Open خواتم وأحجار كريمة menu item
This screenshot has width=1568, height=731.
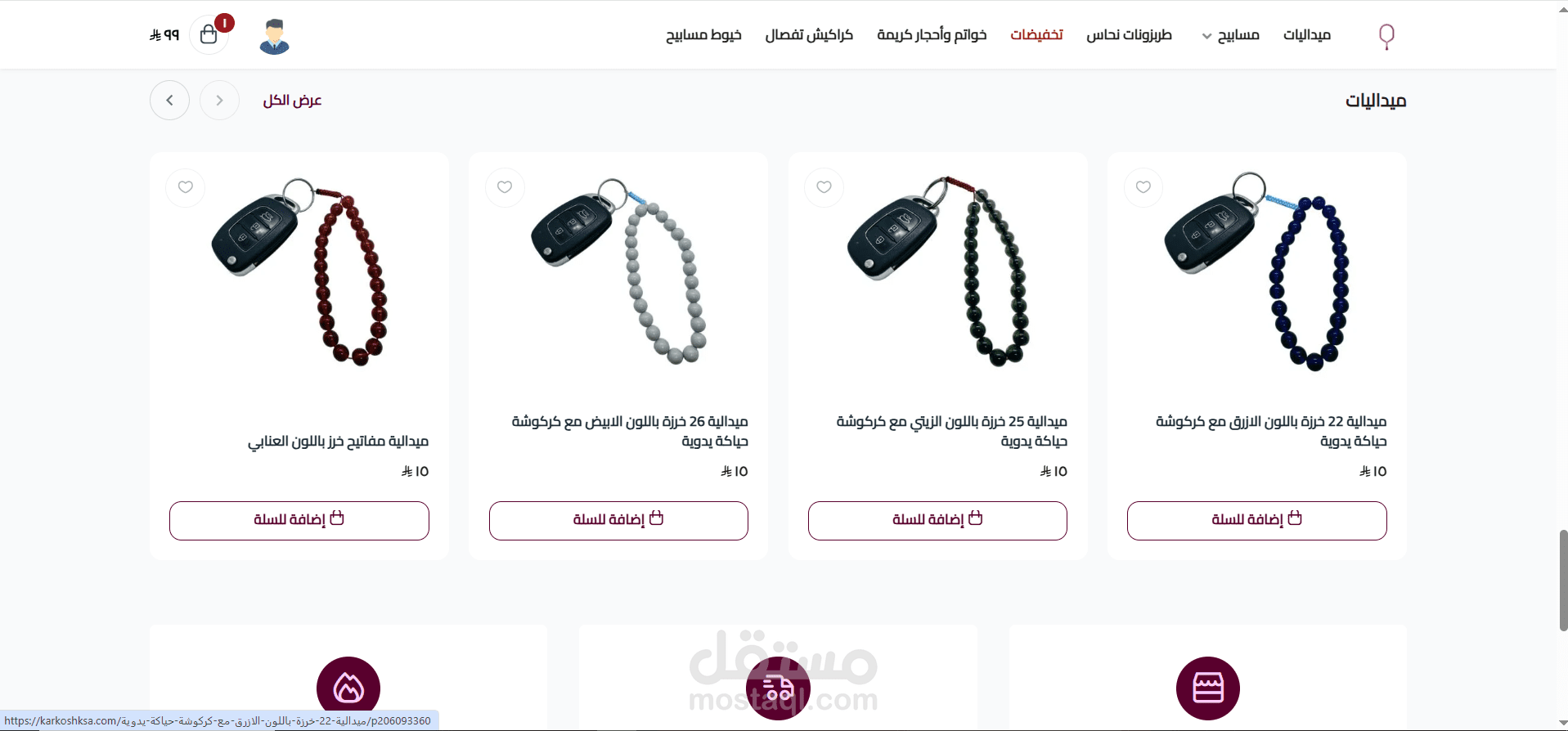pos(932,34)
